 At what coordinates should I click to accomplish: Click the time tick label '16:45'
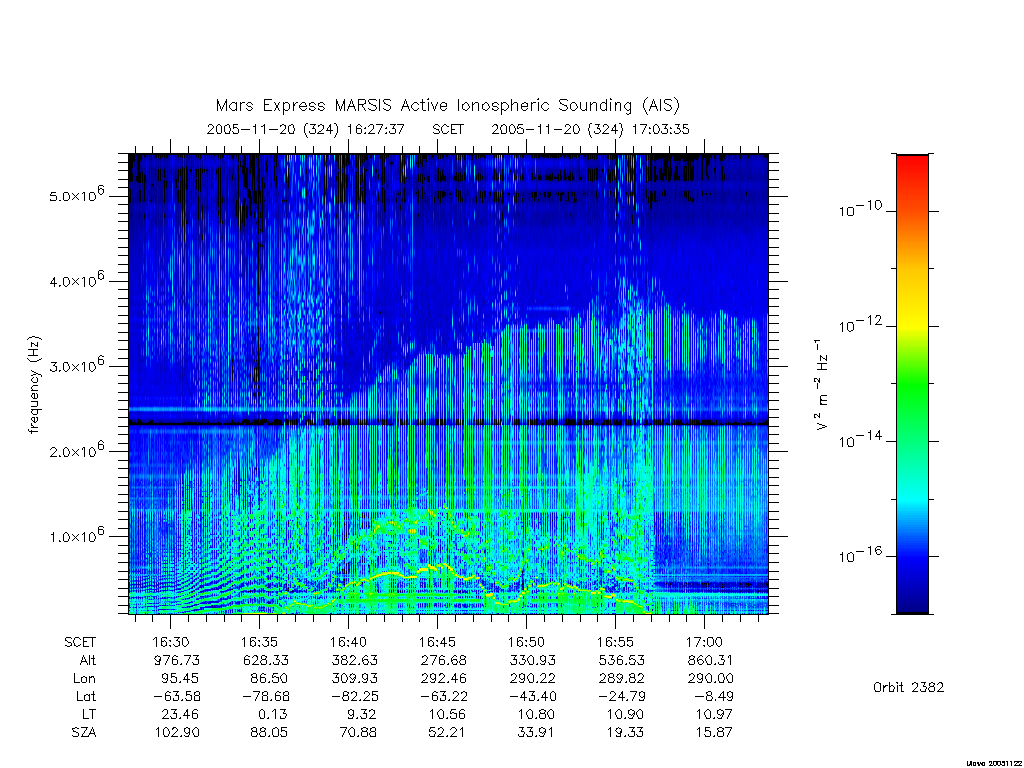click(438, 642)
